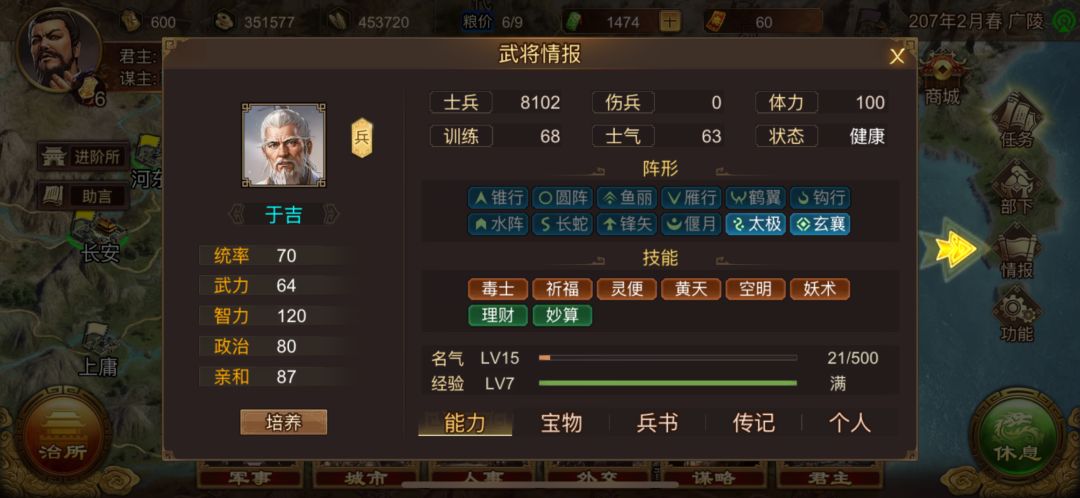Toggle the 玄襄 formation
The image size is (1080, 498).
coord(820,224)
